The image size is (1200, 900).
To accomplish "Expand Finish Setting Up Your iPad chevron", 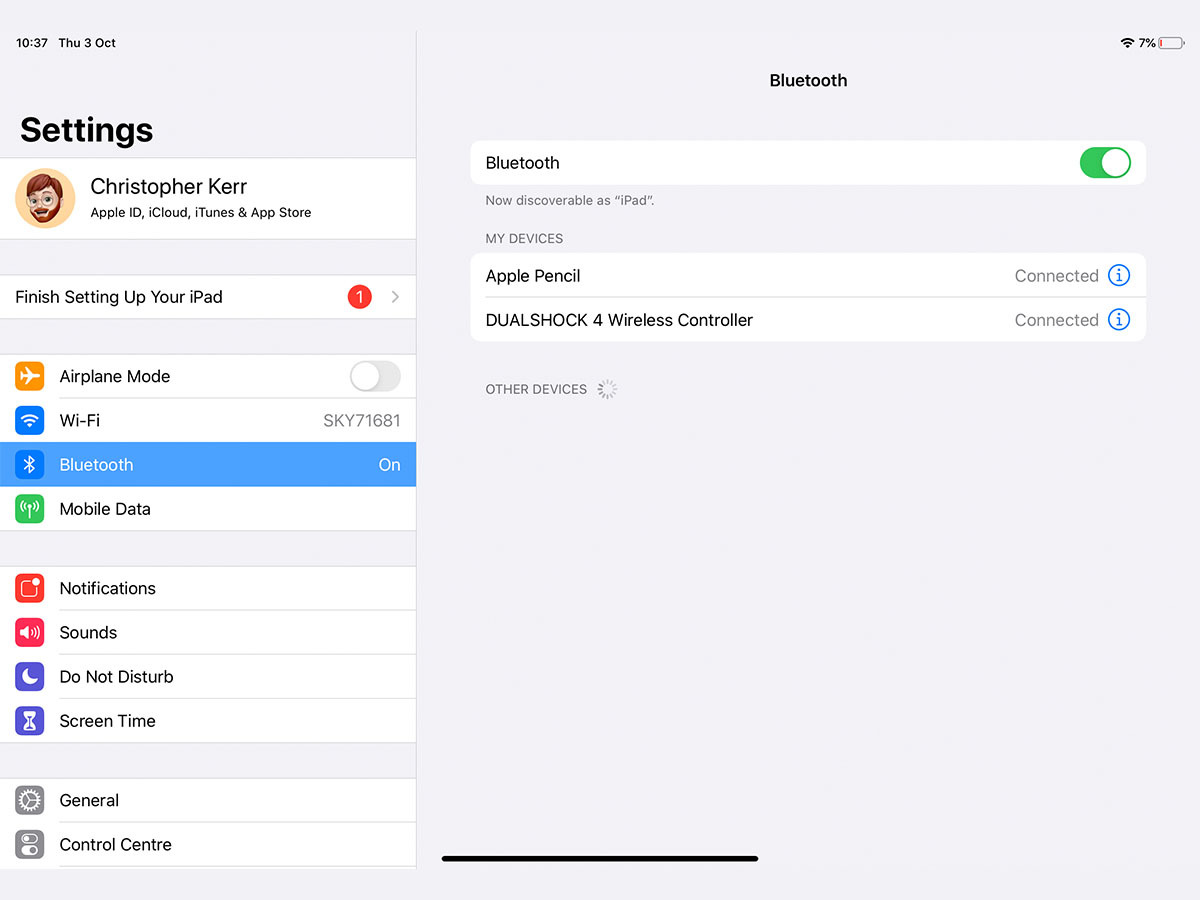I will tap(395, 297).
